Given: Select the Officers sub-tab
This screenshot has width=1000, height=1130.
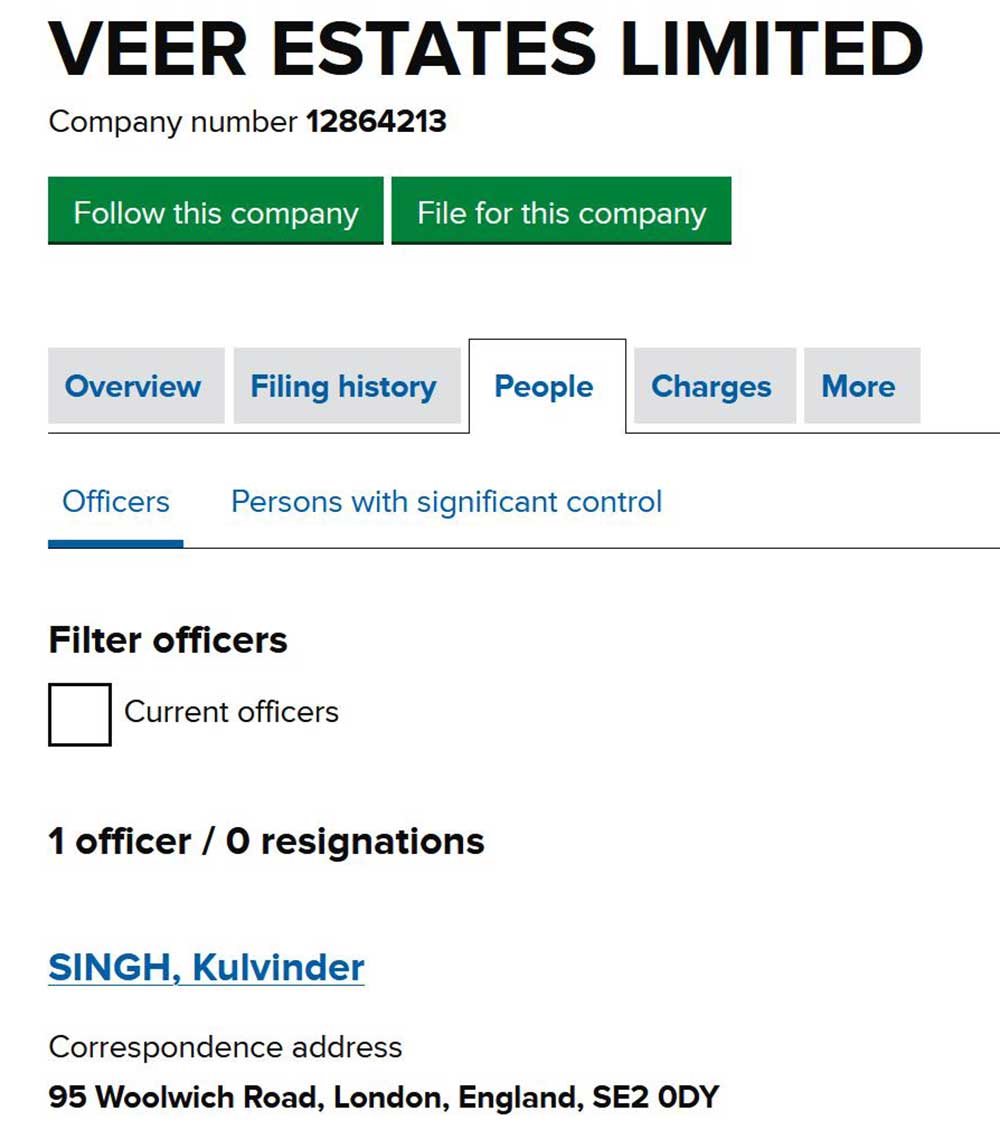Looking at the screenshot, I should tap(116, 501).
